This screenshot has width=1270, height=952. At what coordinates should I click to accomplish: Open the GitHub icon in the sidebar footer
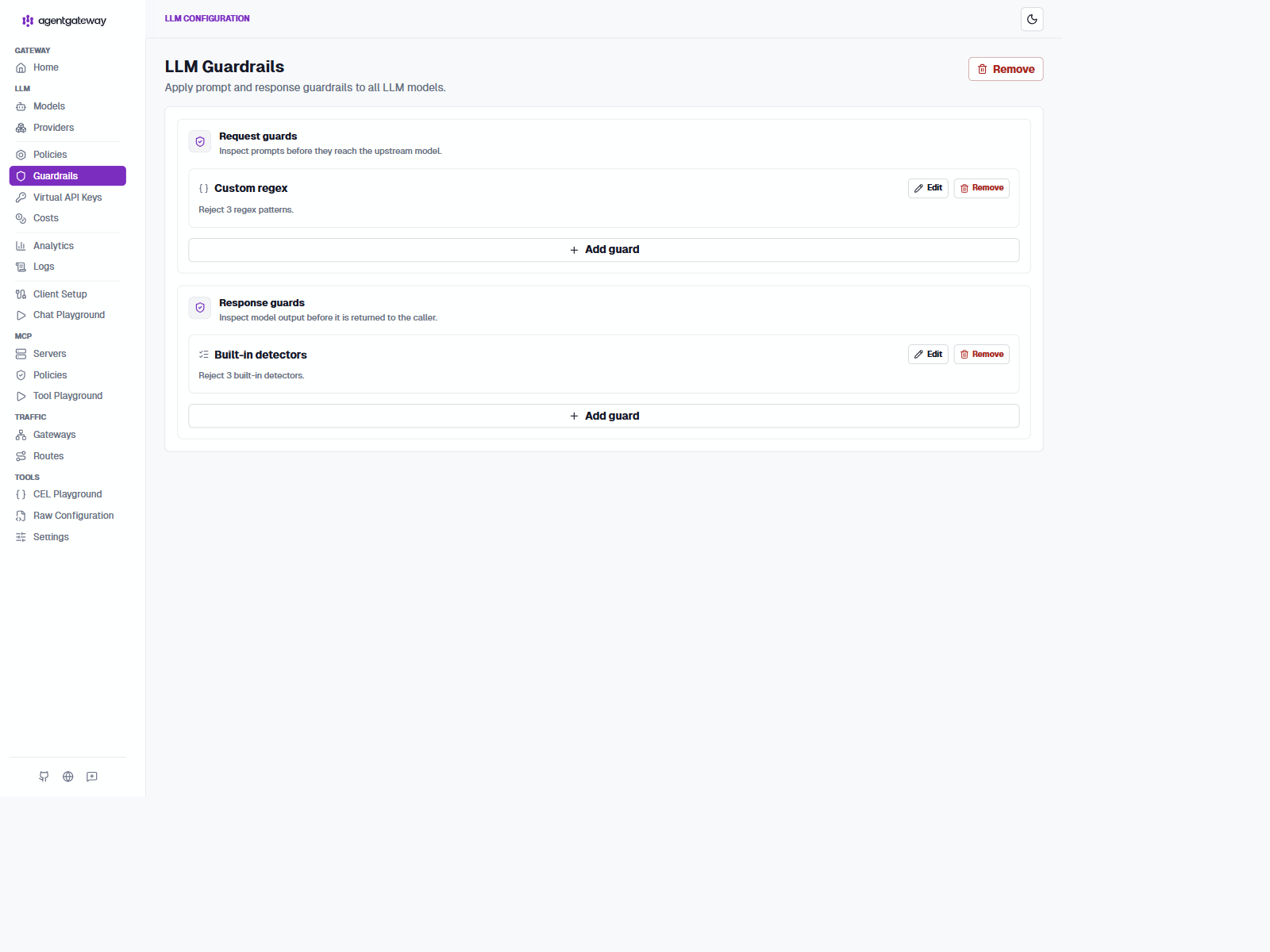pos(44,777)
